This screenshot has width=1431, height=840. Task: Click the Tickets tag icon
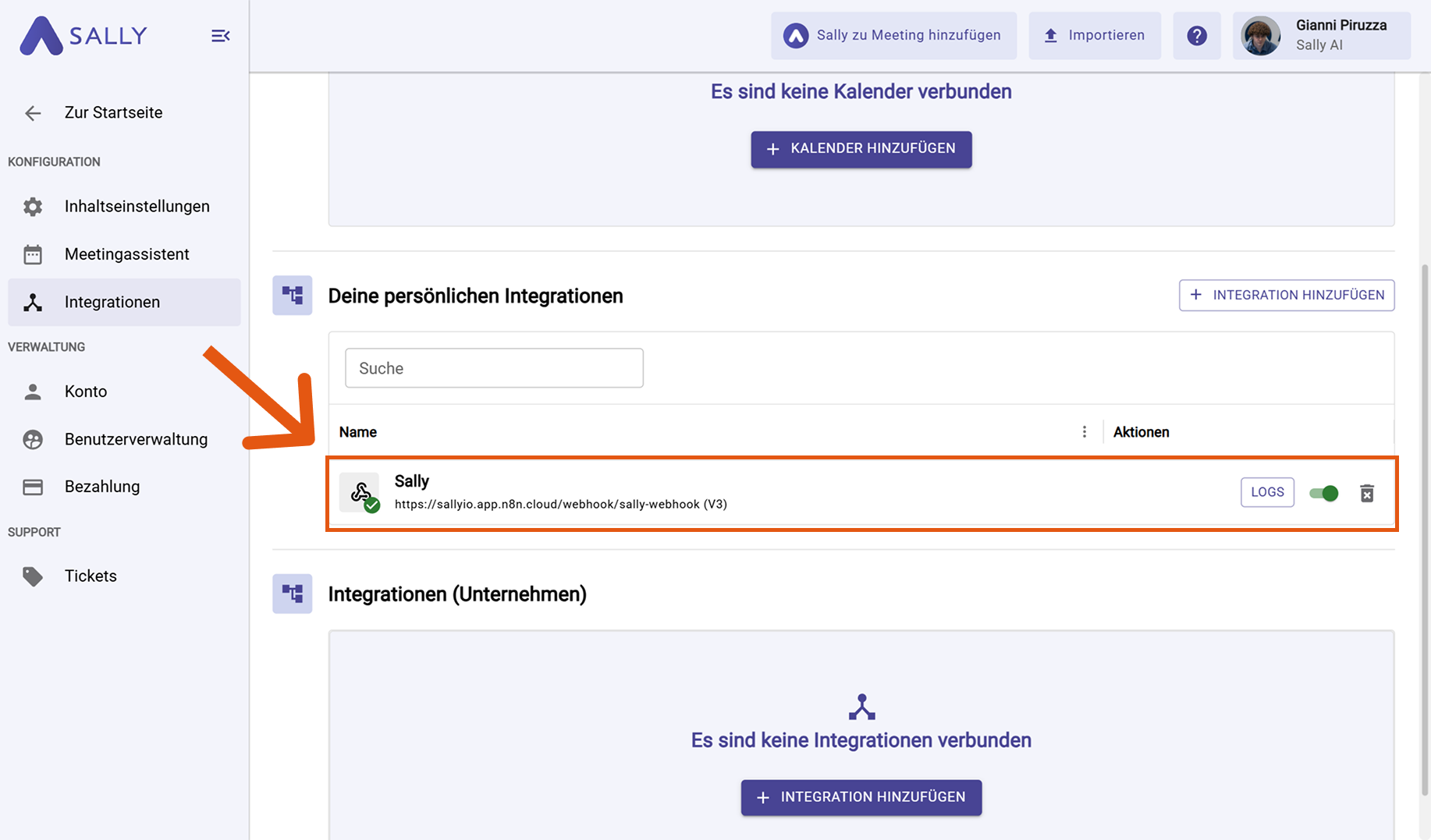pyautogui.click(x=33, y=576)
